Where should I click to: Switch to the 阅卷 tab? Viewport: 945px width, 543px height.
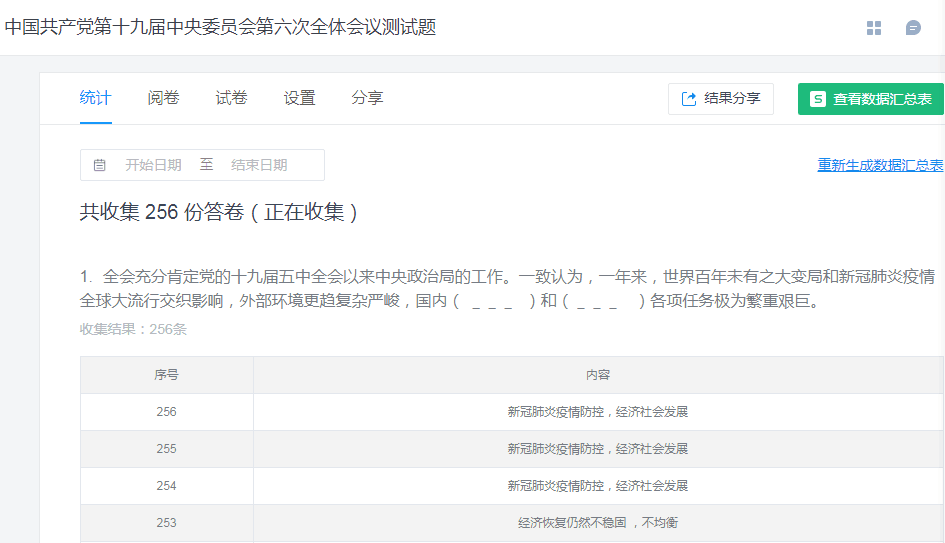click(163, 98)
